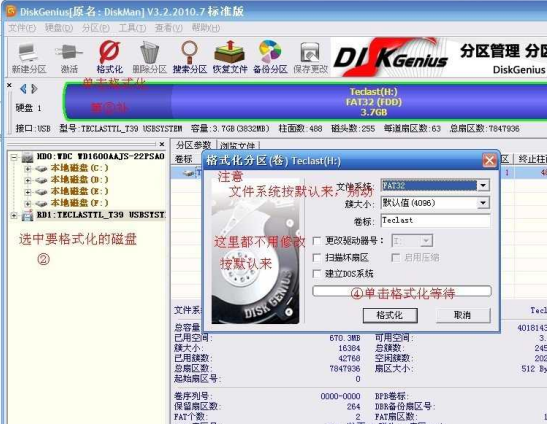
Task: Click the 新建分区 toolbar icon
Action: (29, 58)
